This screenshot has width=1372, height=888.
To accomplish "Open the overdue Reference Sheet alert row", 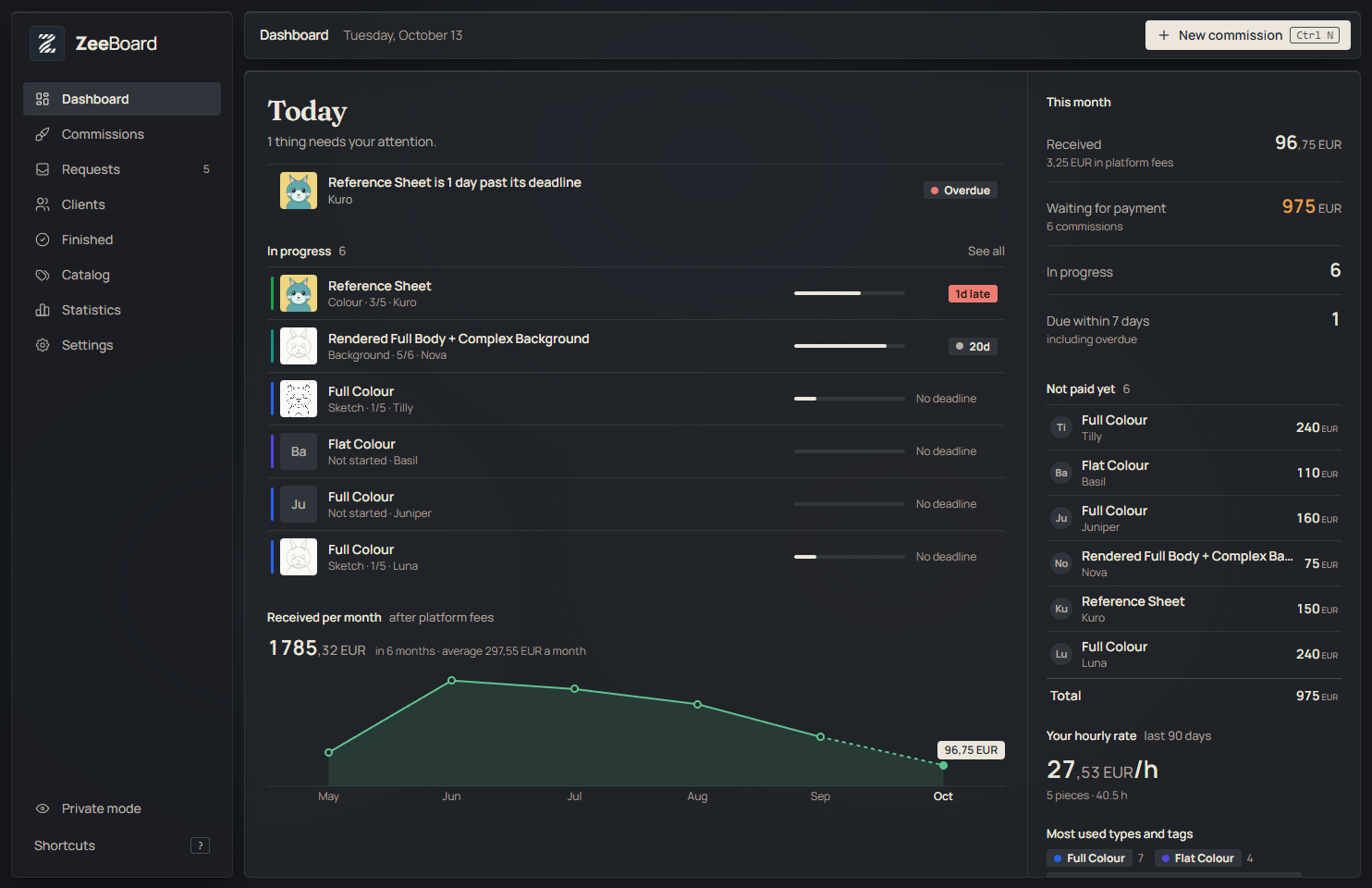I will 636,191.
